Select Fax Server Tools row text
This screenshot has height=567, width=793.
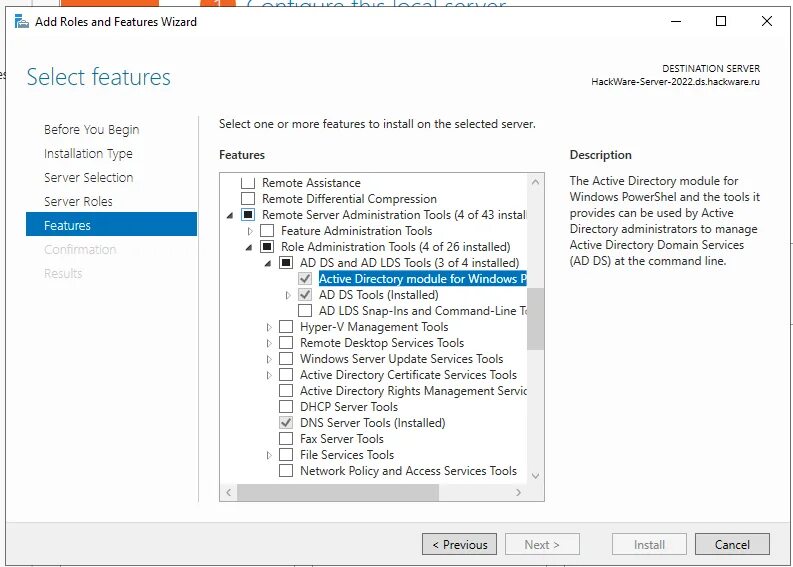click(x=341, y=439)
